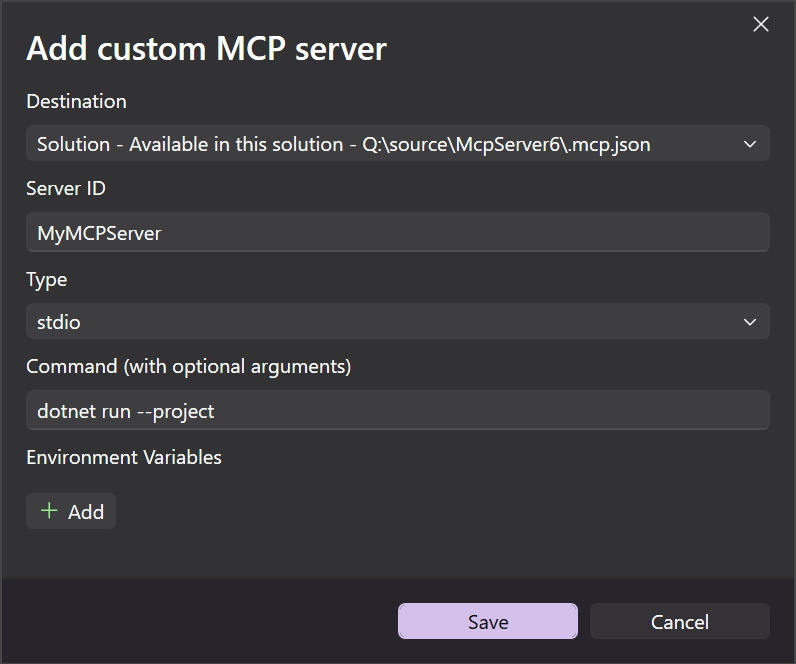The width and height of the screenshot is (796, 664).
Task: Save the custom MCP server
Action: 487,621
